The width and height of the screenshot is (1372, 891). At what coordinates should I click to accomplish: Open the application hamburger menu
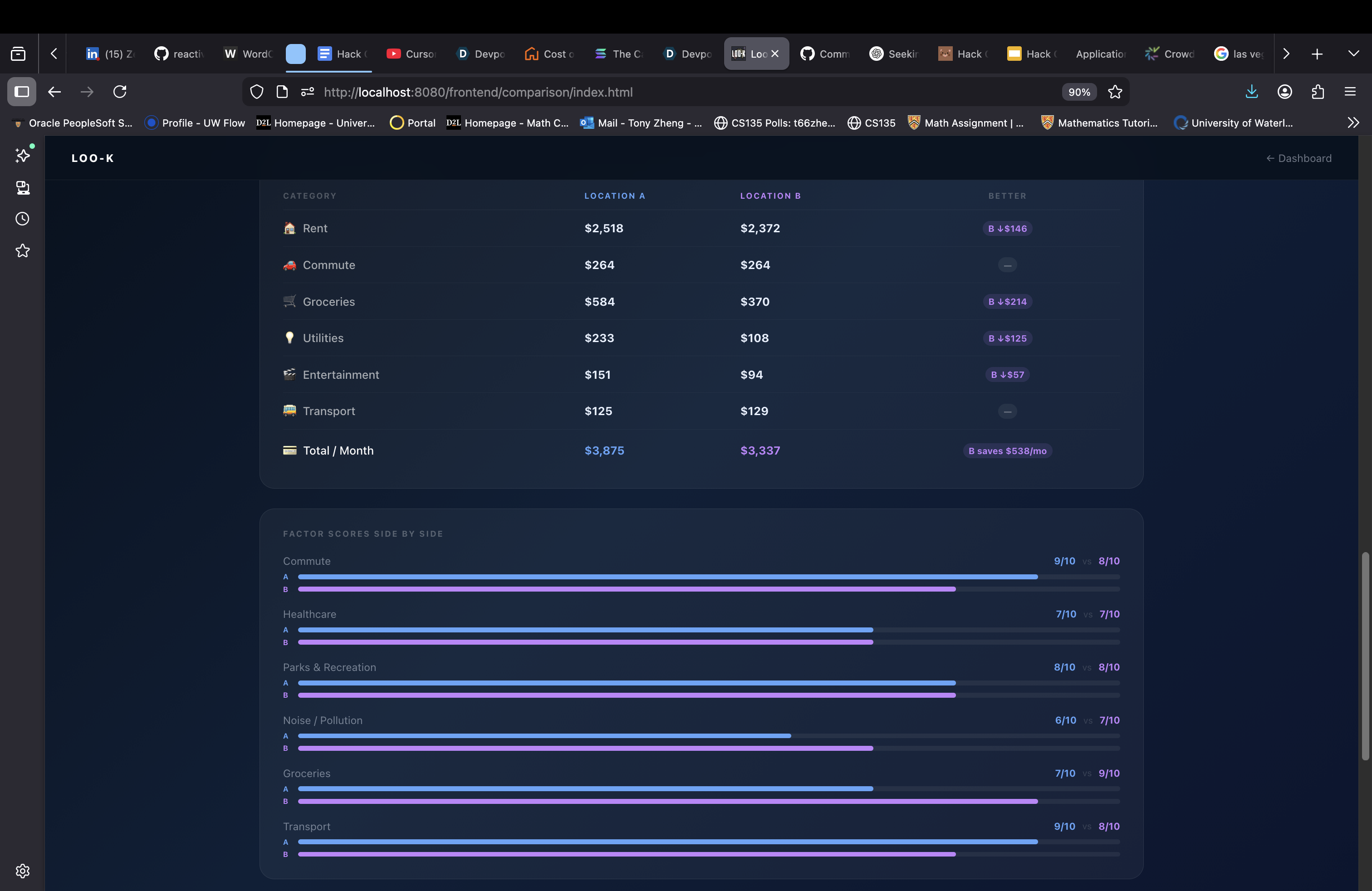coord(1350,92)
